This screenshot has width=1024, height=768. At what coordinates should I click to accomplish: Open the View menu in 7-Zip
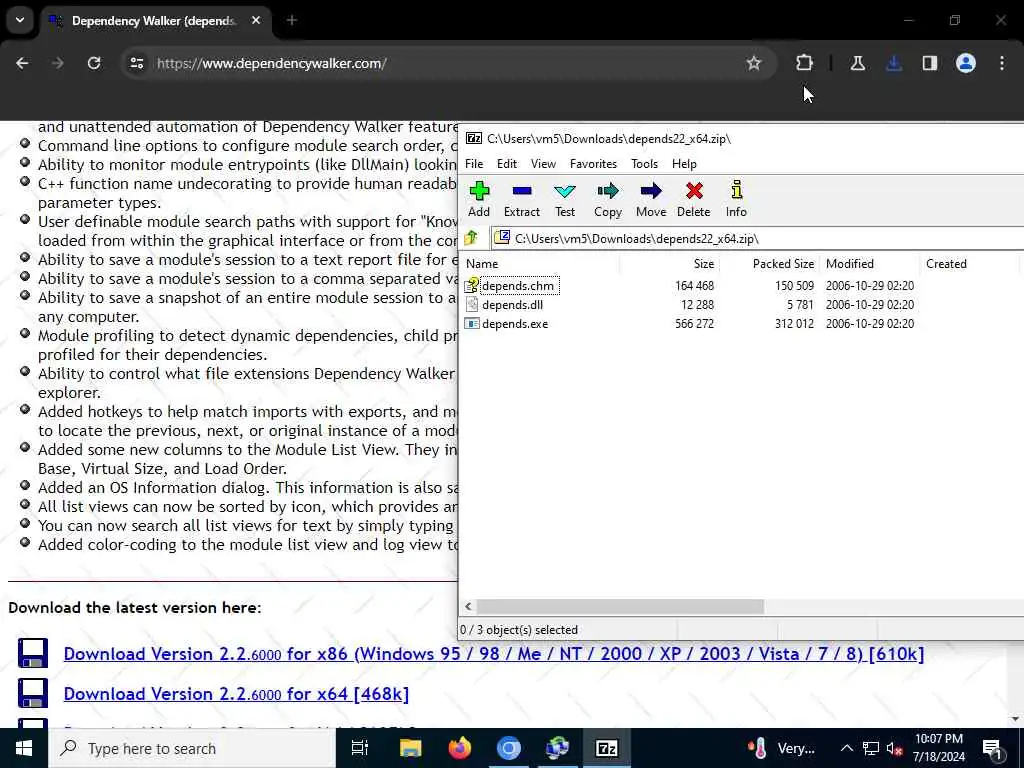[543, 164]
